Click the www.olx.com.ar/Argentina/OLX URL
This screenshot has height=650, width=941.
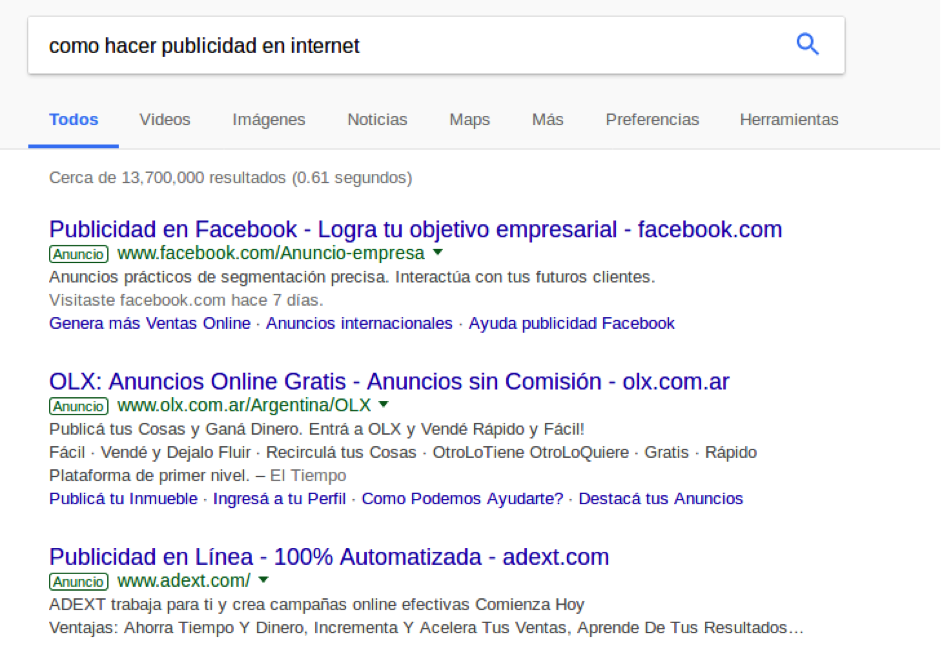[x=244, y=405]
